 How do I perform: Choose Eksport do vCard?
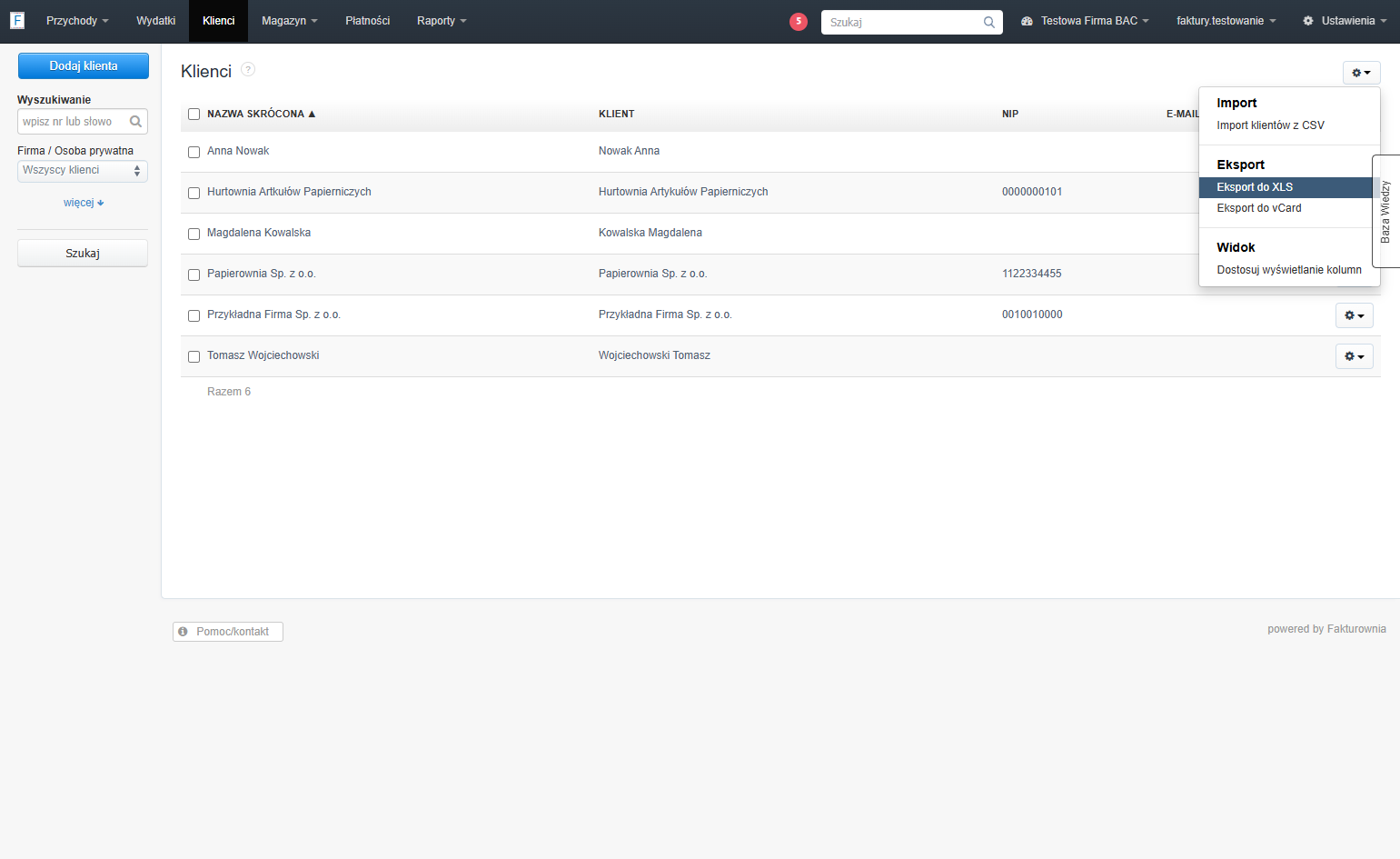click(1258, 208)
